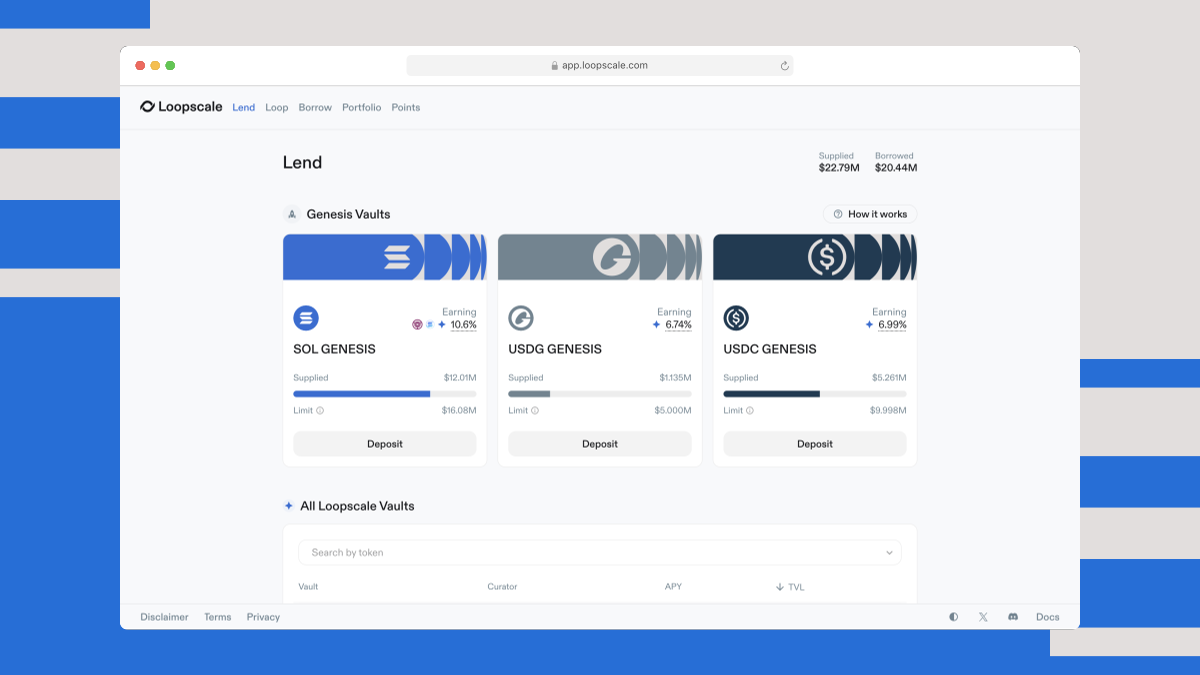Open the X (Twitter) icon in footer
1200x675 pixels.
[983, 617]
